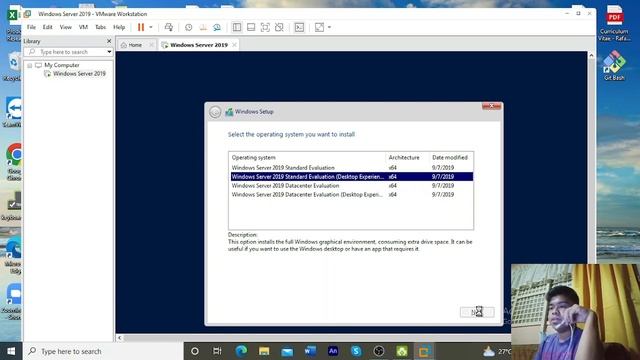Open the Edit menu
640x360 pixels.
48,27
